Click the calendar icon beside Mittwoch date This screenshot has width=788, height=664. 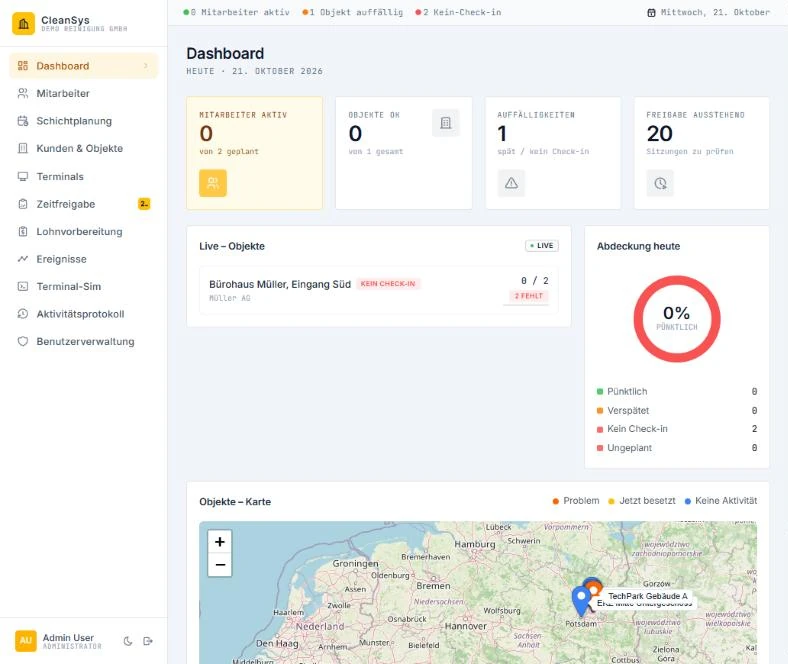click(651, 13)
